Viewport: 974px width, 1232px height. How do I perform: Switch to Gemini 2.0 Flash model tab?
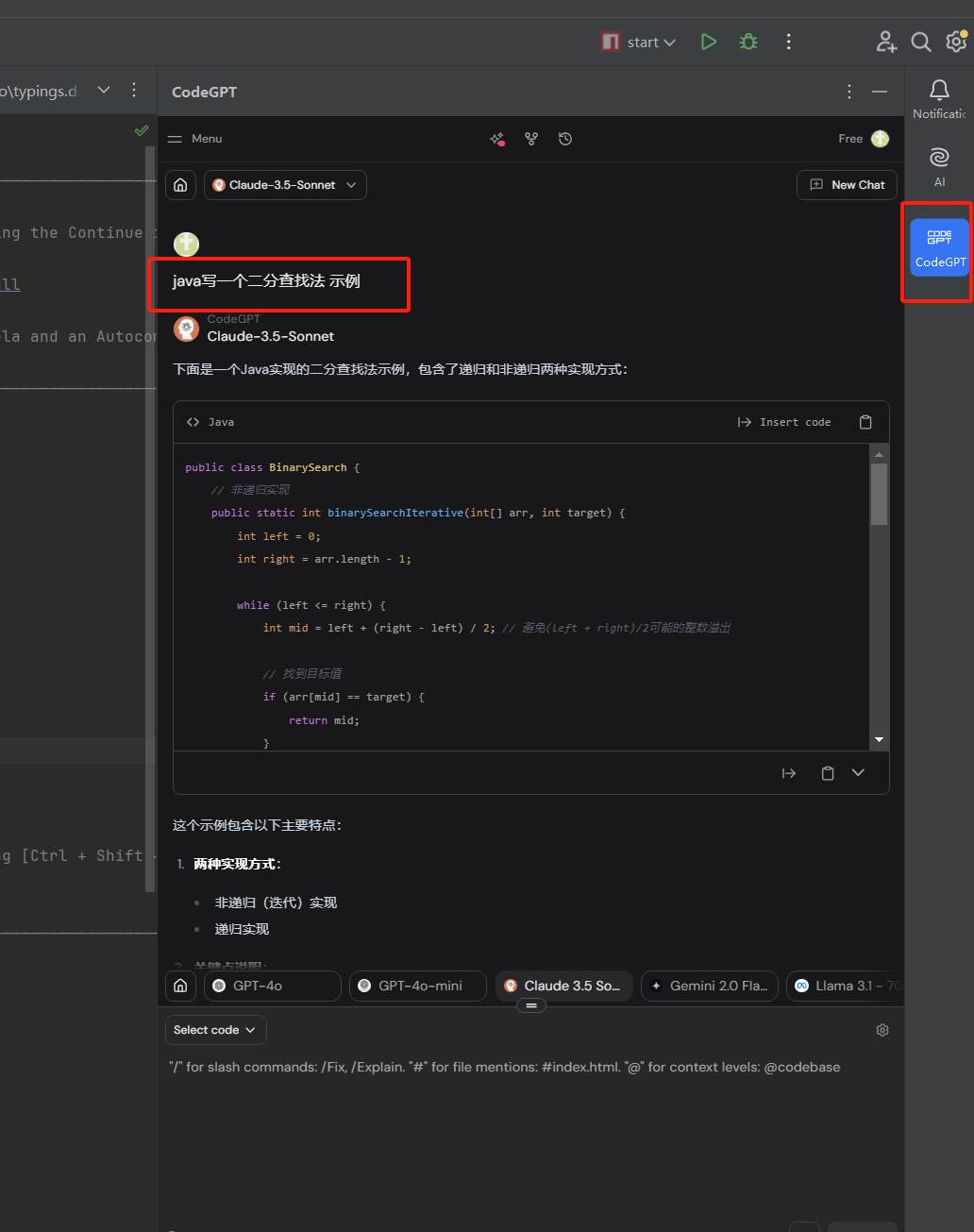[x=710, y=986]
